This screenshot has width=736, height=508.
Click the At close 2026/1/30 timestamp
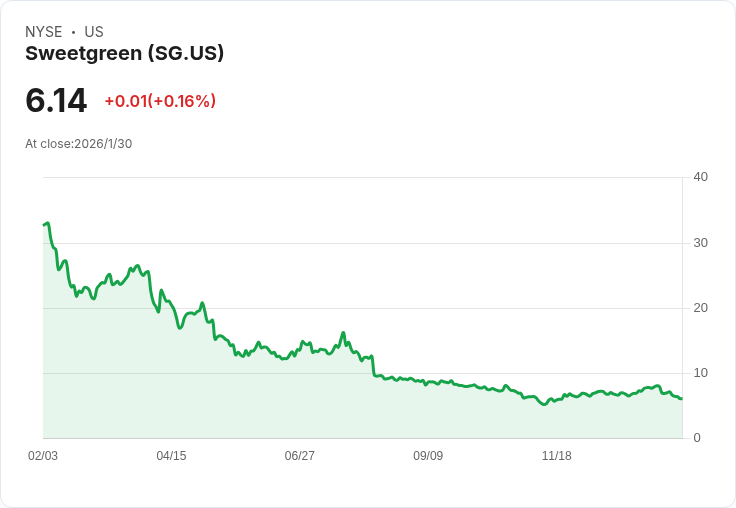tap(78, 143)
